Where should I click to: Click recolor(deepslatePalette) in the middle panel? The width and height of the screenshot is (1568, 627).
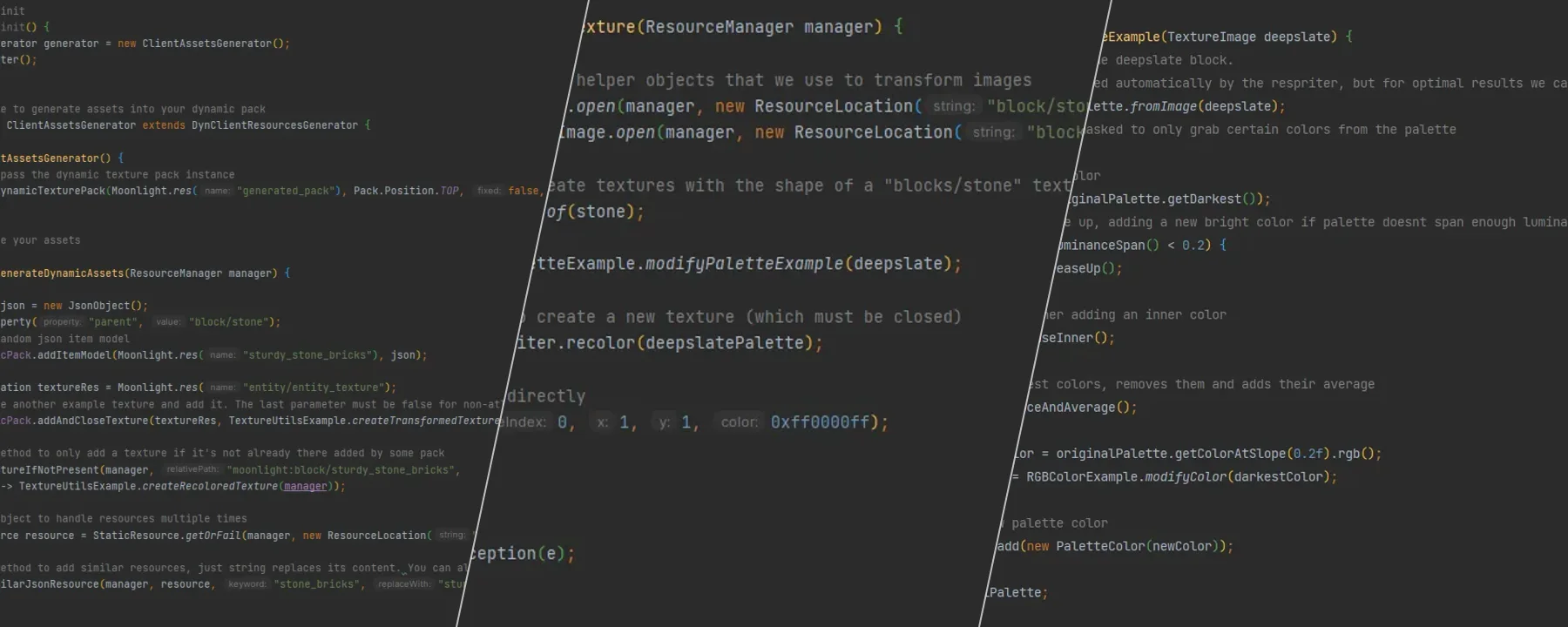(x=690, y=343)
